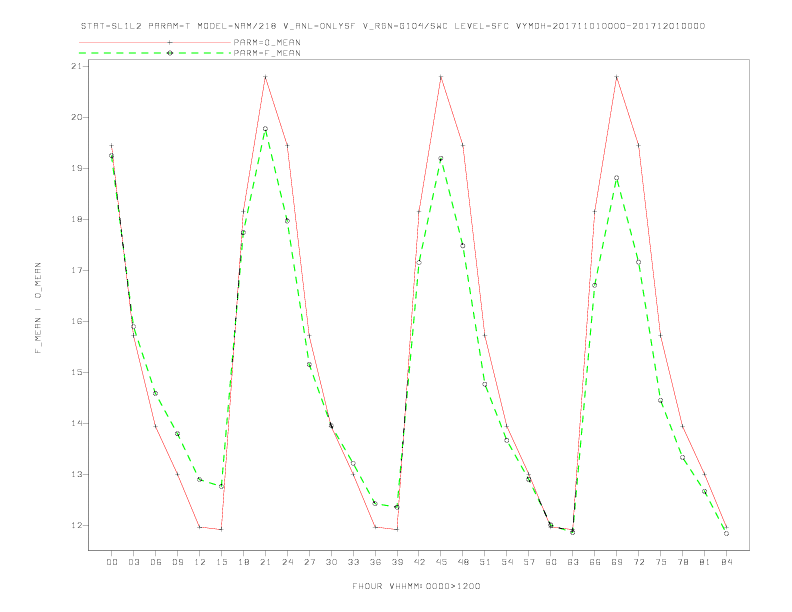This screenshot has width=792, height=612.
Task: Click the x-axis tick label 12
Action: (x=200, y=562)
